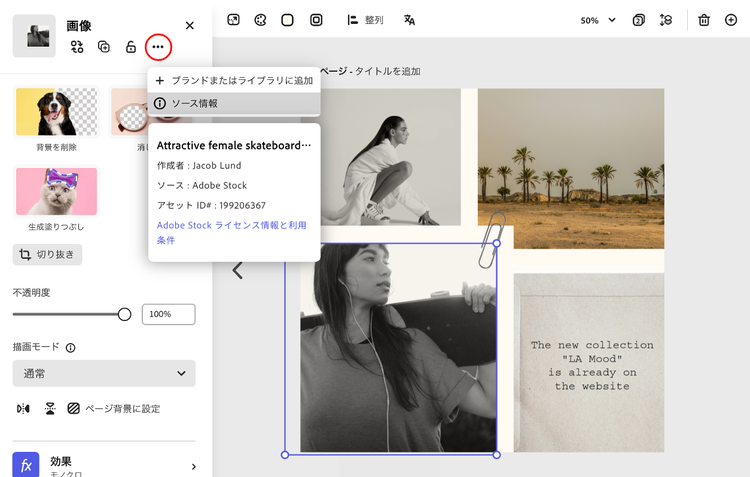
Task: Open the 50% zoom level dropdown
Action: tap(597, 20)
